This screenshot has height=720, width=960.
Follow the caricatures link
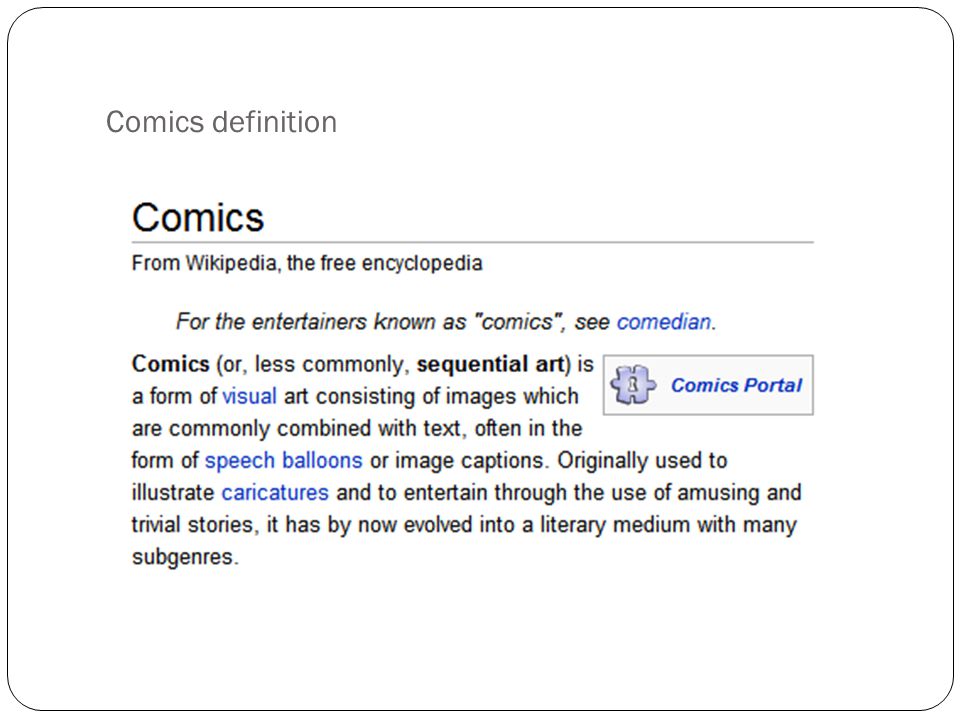(275, 492)
